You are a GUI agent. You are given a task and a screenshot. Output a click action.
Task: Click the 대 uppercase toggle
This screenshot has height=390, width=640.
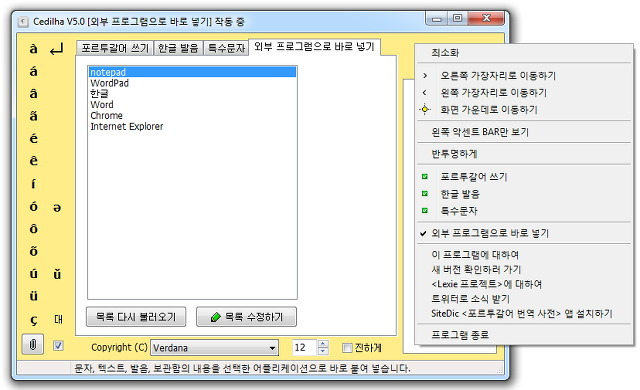tap(58, 319)
